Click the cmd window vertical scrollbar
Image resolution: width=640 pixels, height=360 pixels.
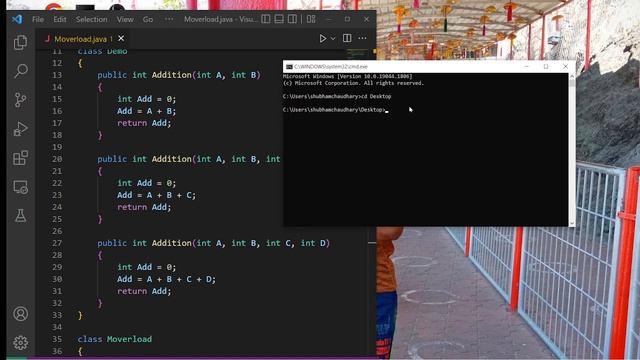pos(571,149)
